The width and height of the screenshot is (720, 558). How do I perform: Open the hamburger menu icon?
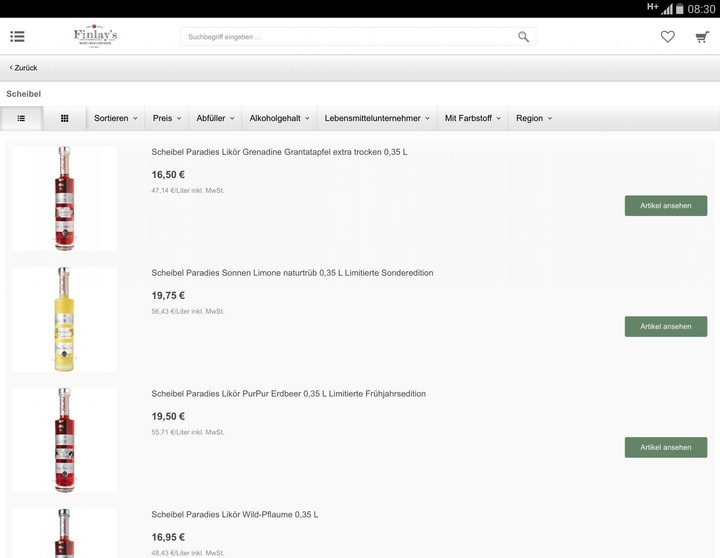(x=17, y=37)
